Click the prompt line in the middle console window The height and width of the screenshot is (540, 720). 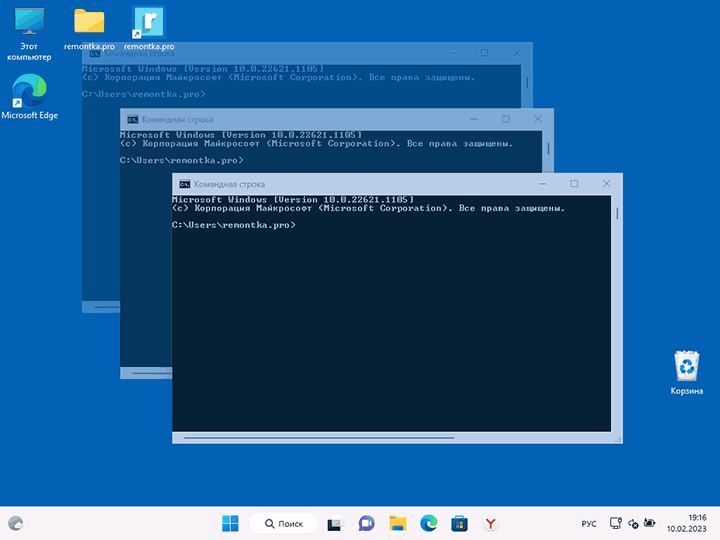182,160
